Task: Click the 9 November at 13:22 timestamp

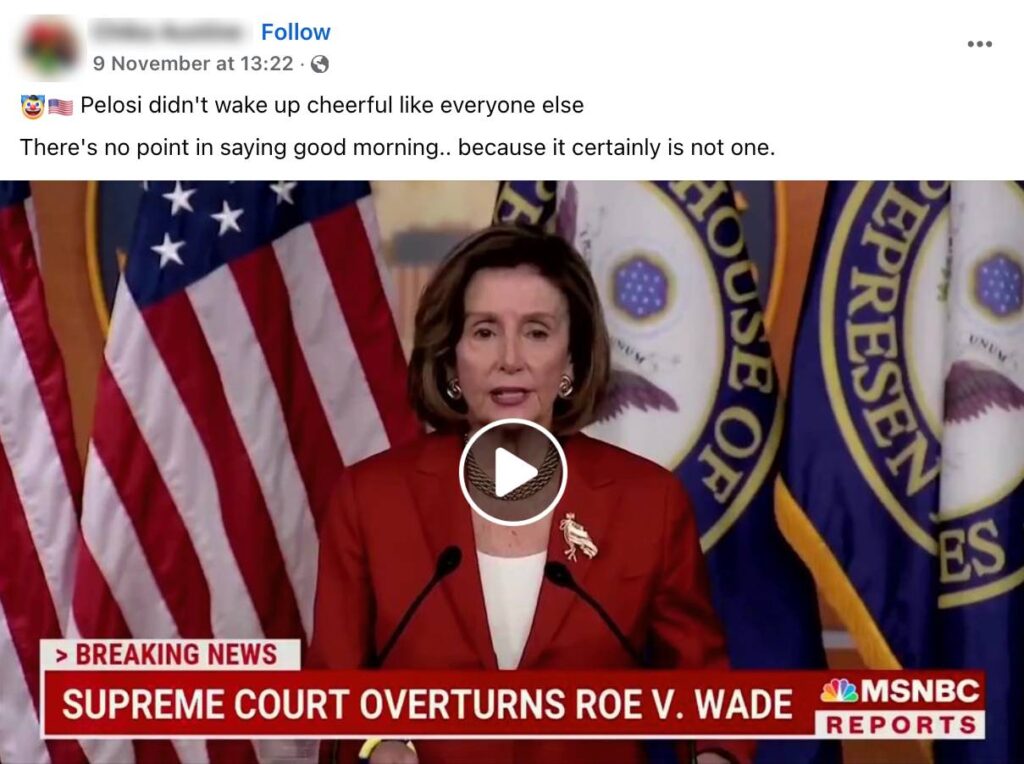Action: click(x=193, y=63)
